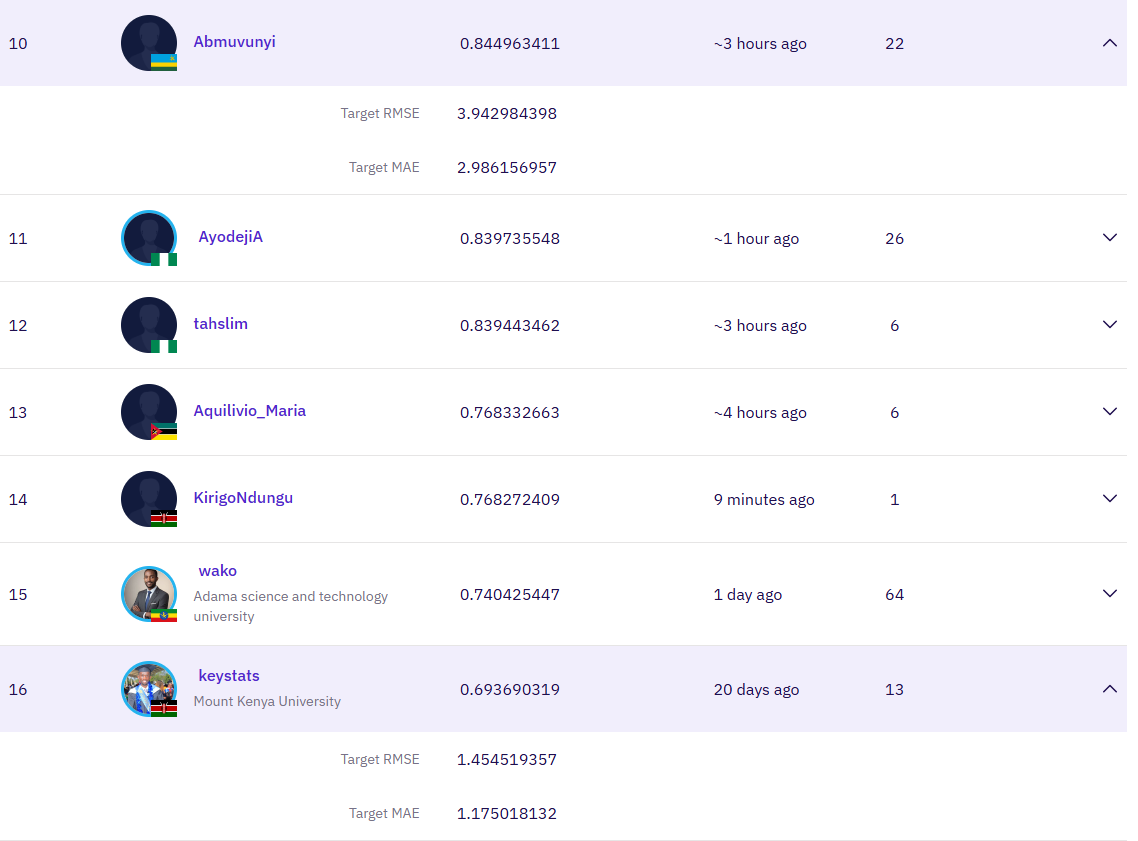The image size is (1138, 841).
Task: Expand wako's score details
Action: point(1109,594)
